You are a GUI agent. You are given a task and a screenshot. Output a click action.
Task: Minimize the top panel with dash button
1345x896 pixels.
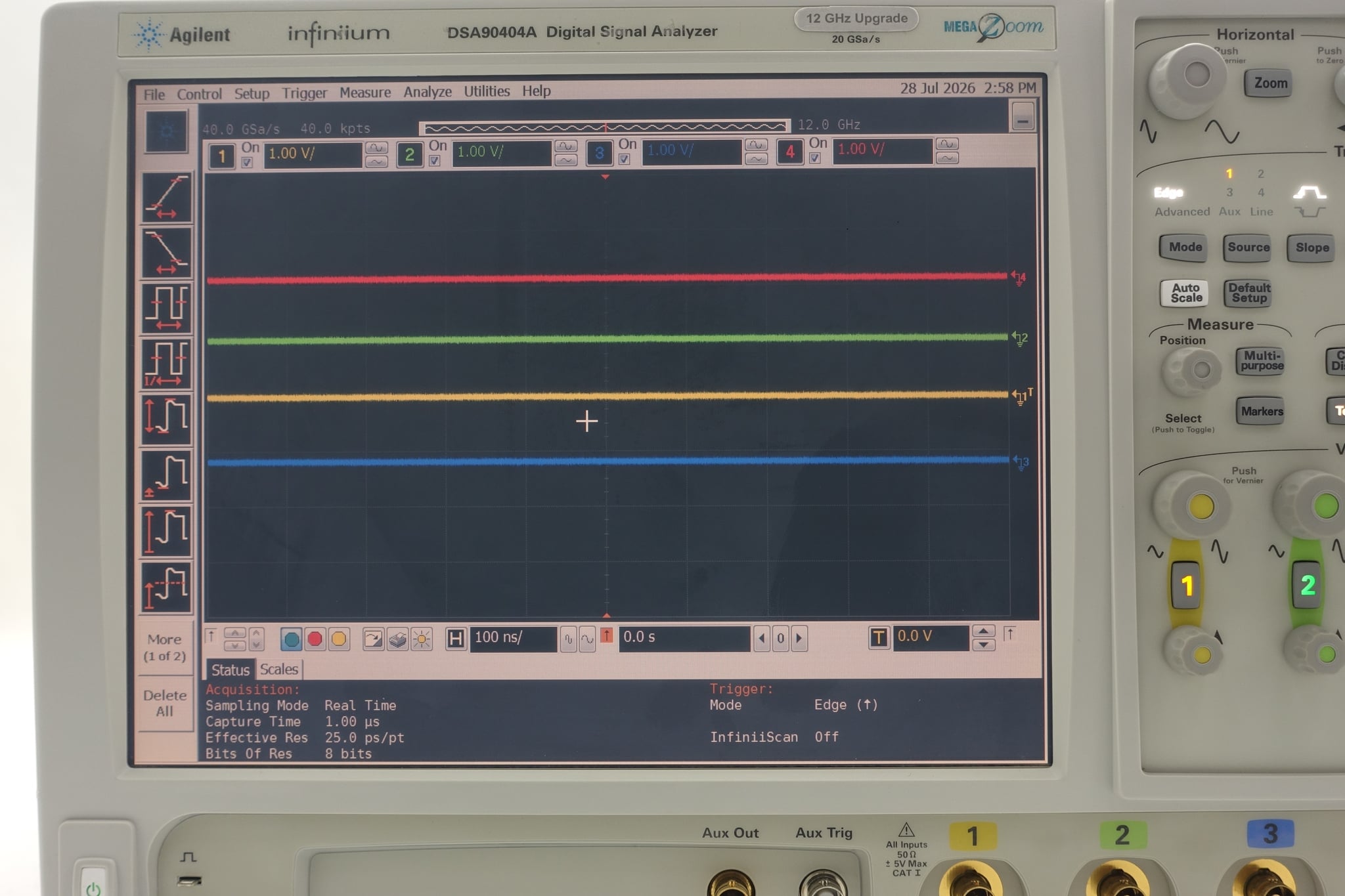point(1022,116)
